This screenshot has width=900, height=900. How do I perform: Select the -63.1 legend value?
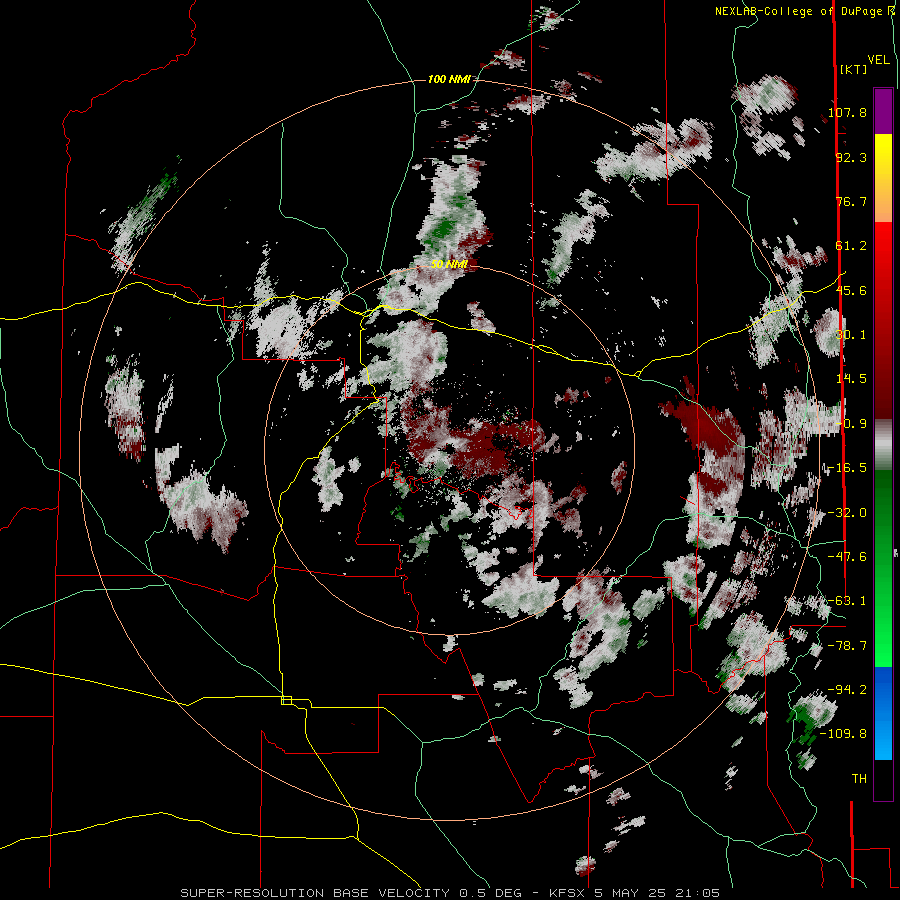pyautogui.click(x=847, y=601)
